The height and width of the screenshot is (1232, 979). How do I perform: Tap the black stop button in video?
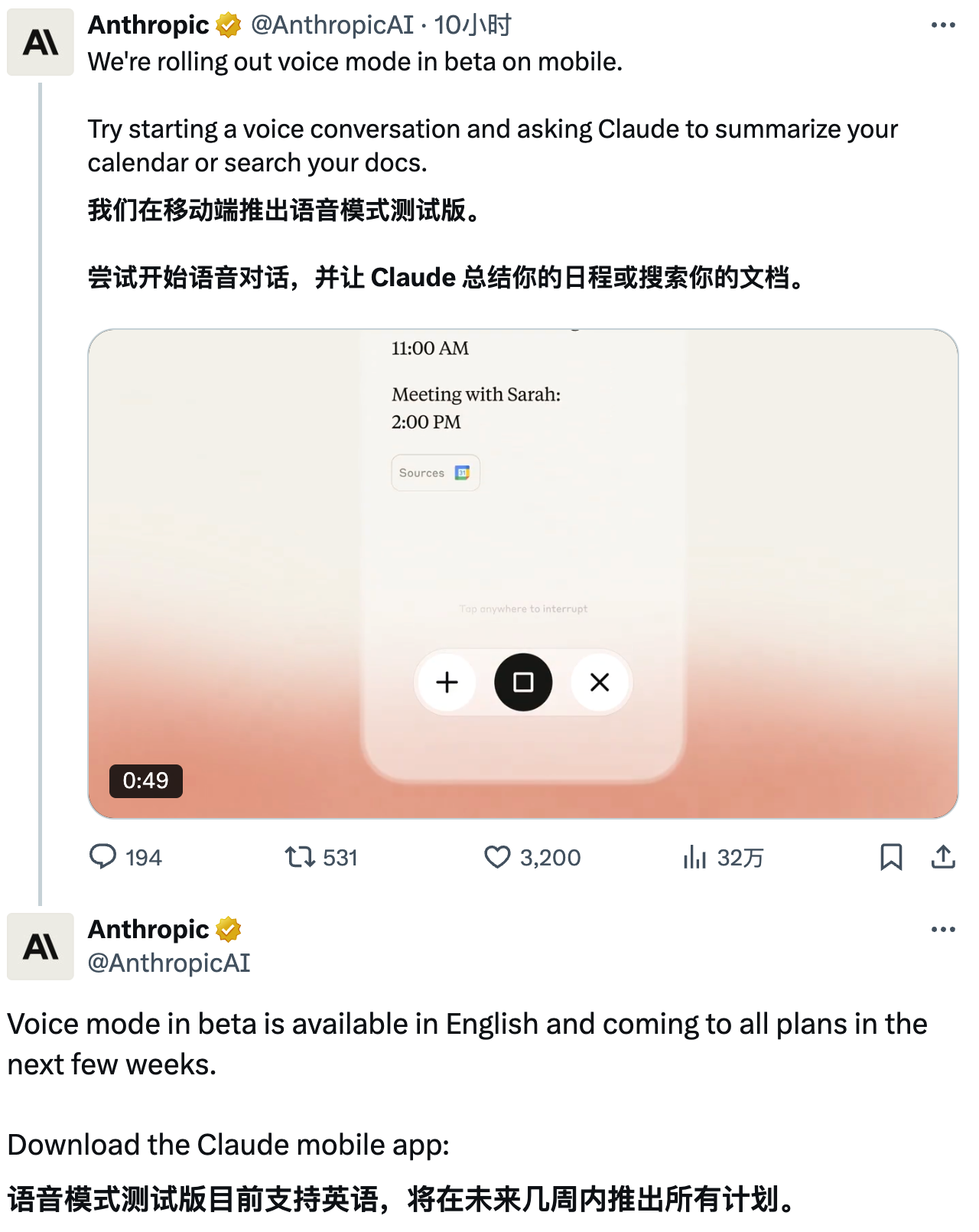[523, 682]
